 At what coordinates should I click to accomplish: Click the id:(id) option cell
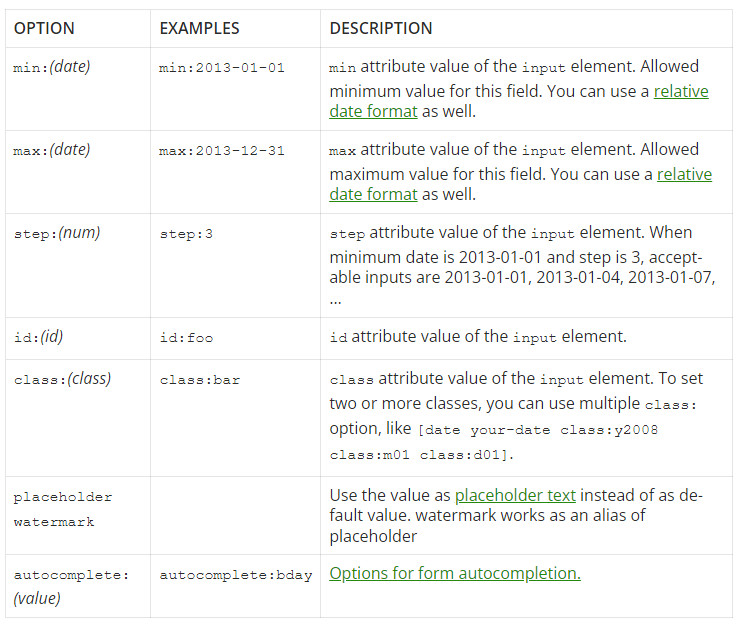(x=38, y=337)
